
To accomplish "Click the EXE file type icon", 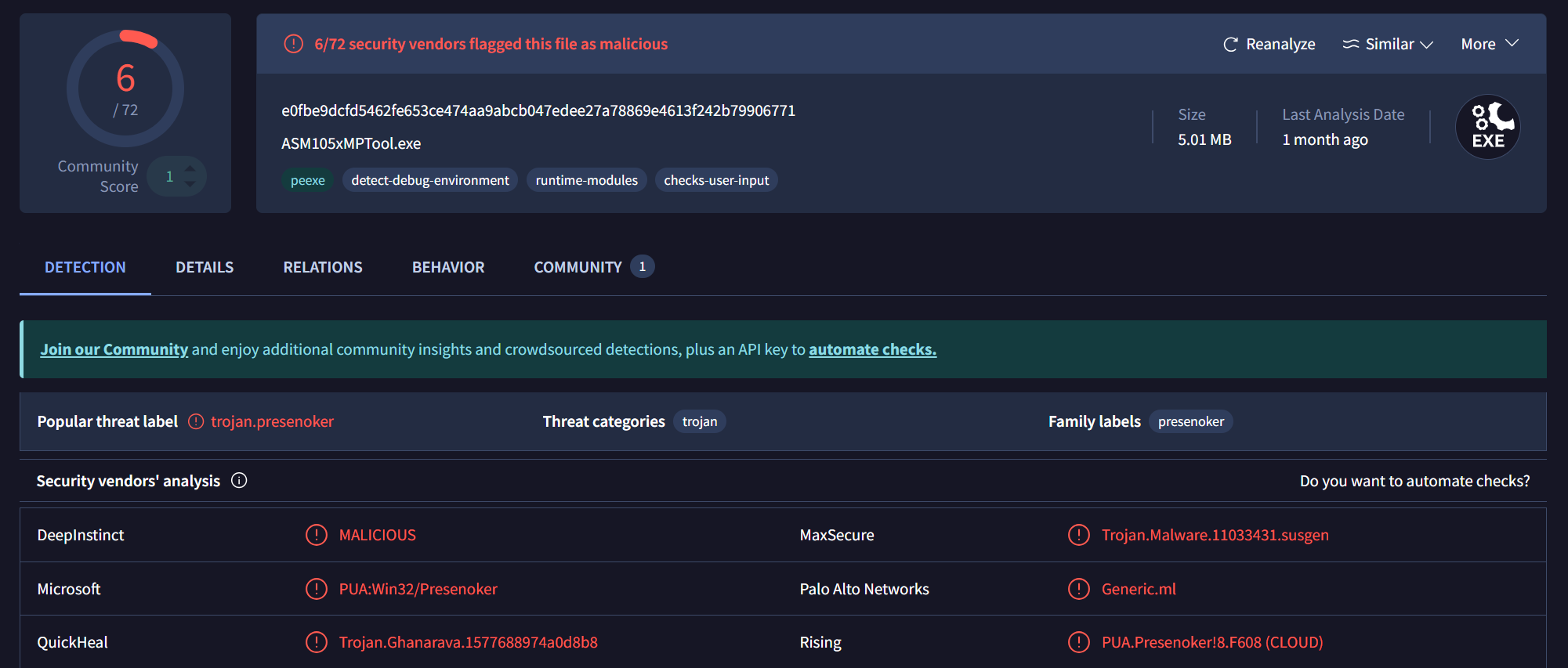I will (1487, 127).
